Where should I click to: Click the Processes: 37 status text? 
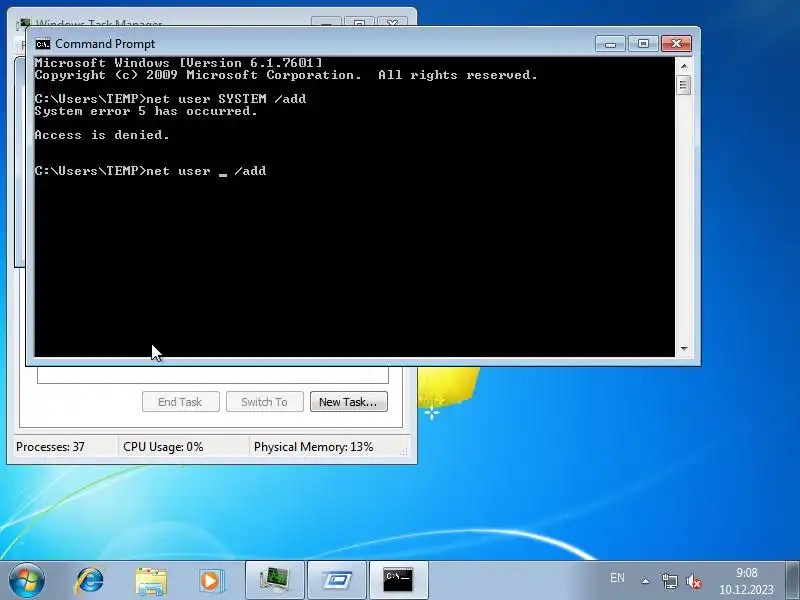pyautogui.click(x=50, y=447)
